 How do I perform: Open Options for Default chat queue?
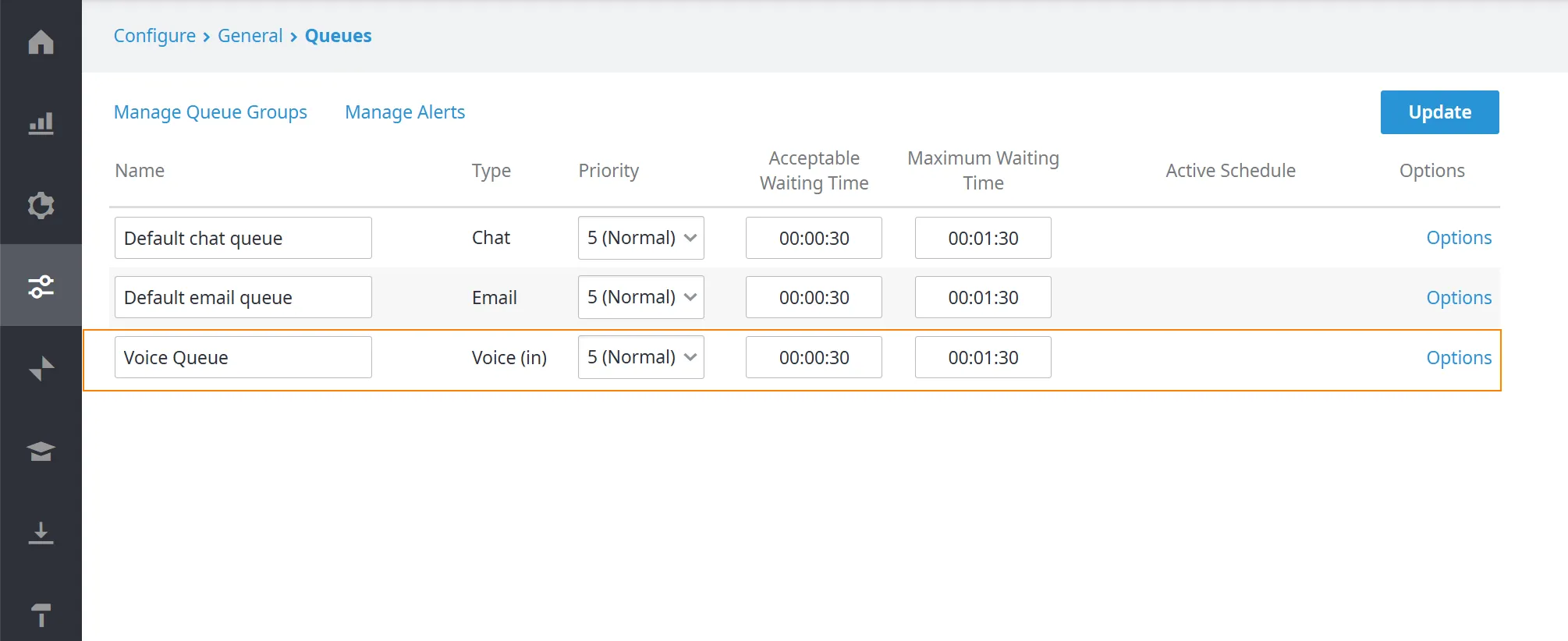click(x=1459, y=238)
